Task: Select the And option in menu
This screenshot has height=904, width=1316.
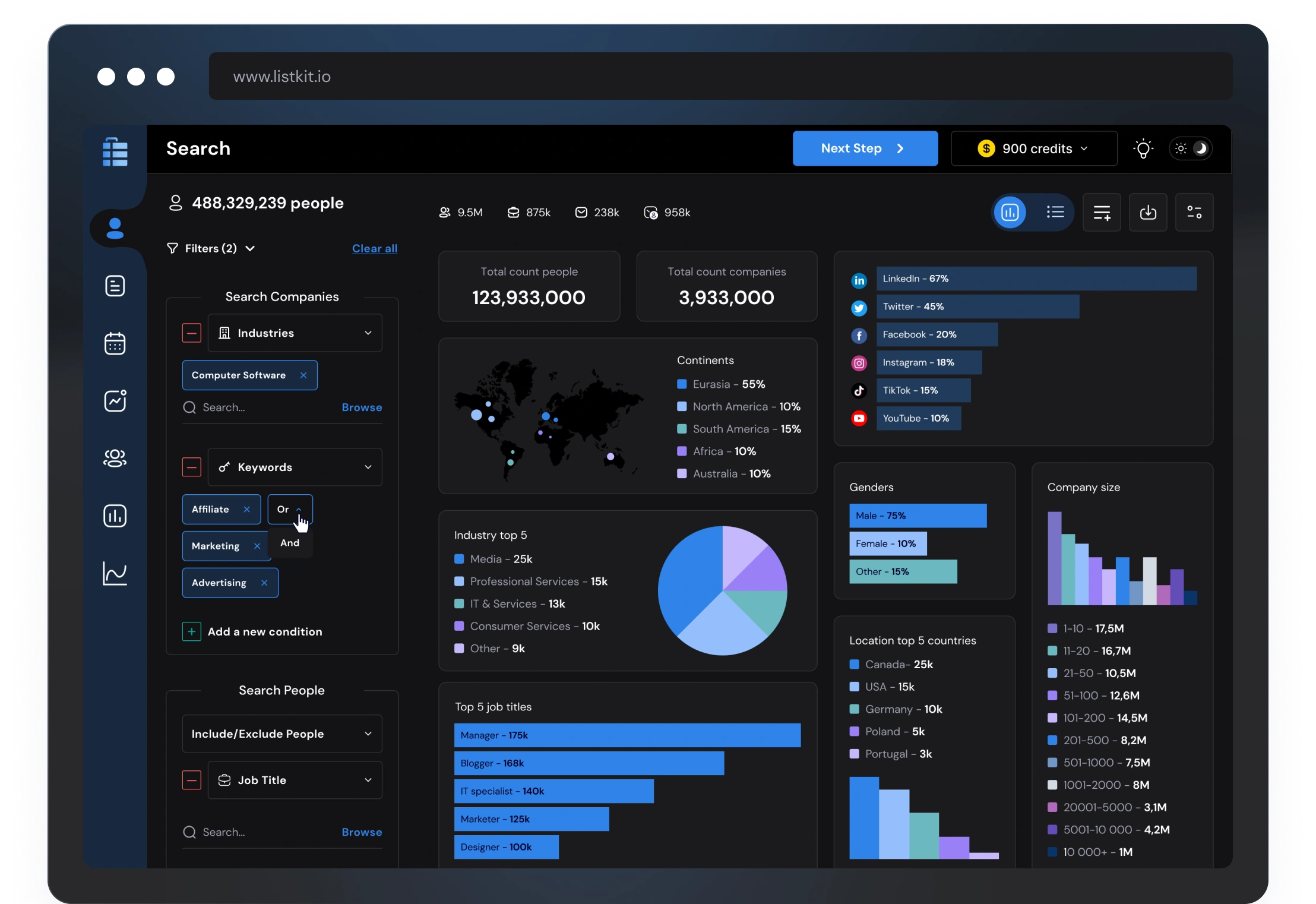Action: 290,543
